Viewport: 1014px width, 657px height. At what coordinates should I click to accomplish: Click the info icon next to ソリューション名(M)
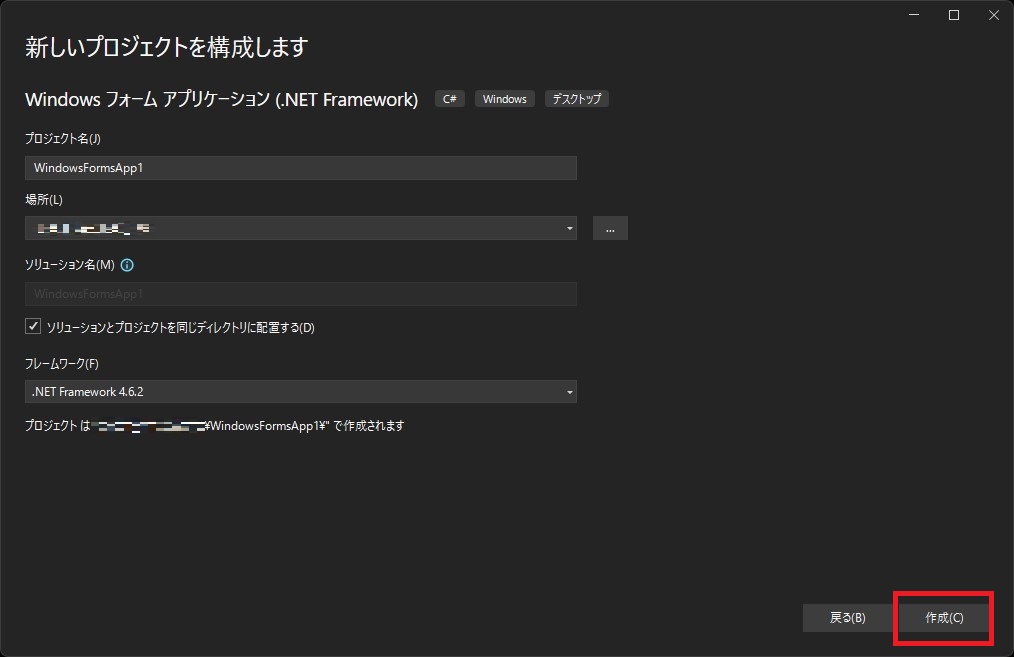[126, 265]
